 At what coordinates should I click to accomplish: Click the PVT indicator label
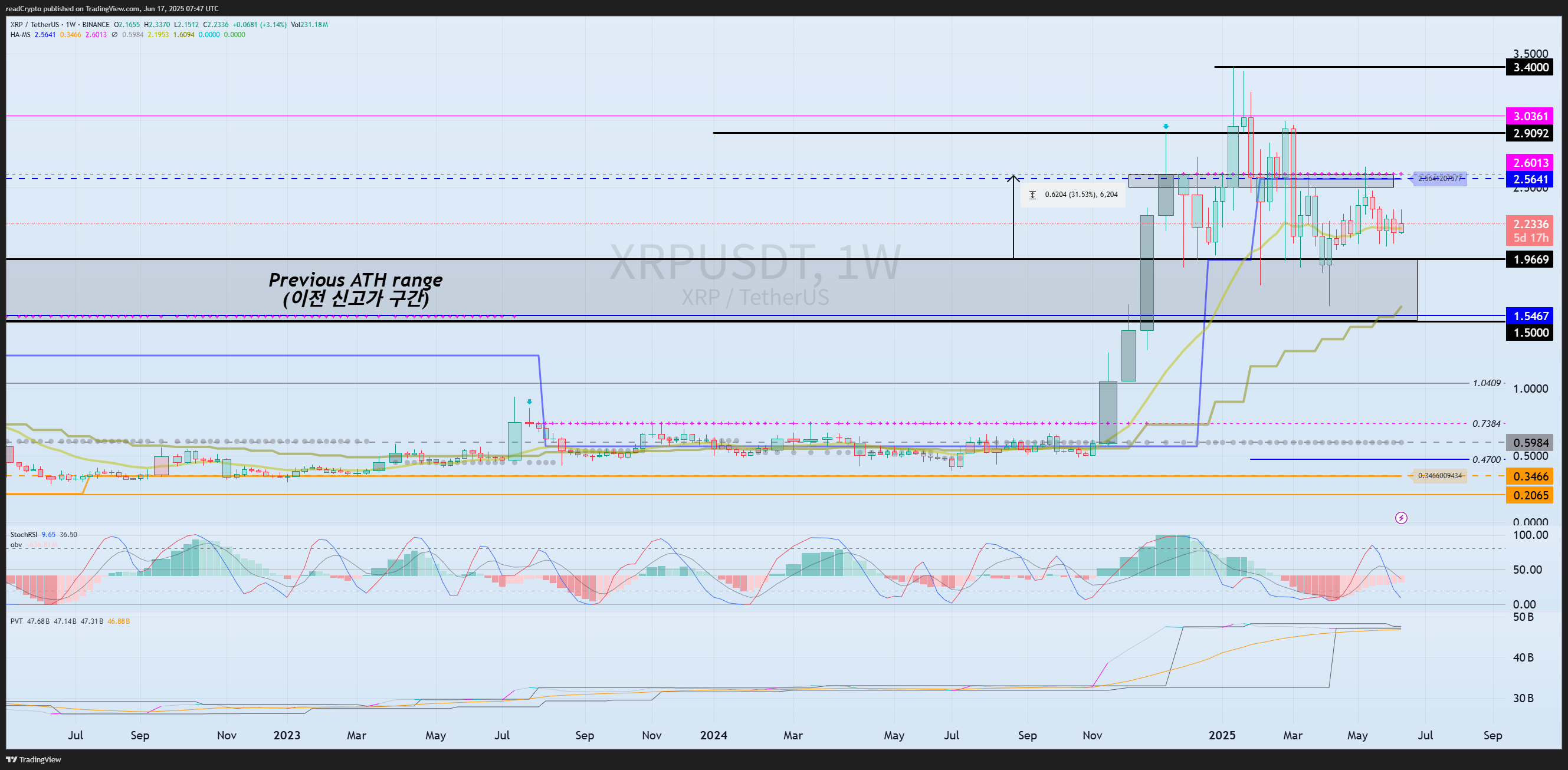[x=17, y=621]
